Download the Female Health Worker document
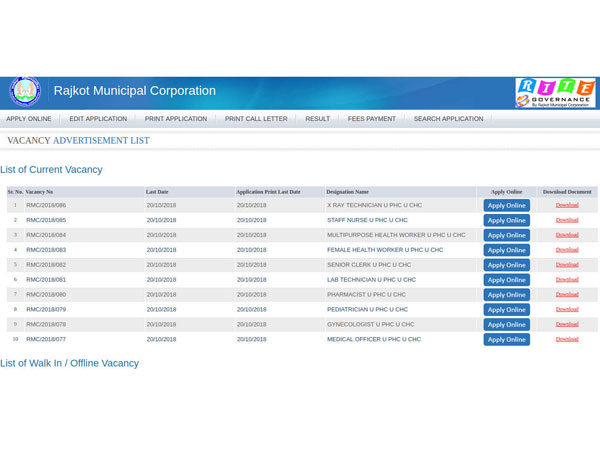 [567, 250]
